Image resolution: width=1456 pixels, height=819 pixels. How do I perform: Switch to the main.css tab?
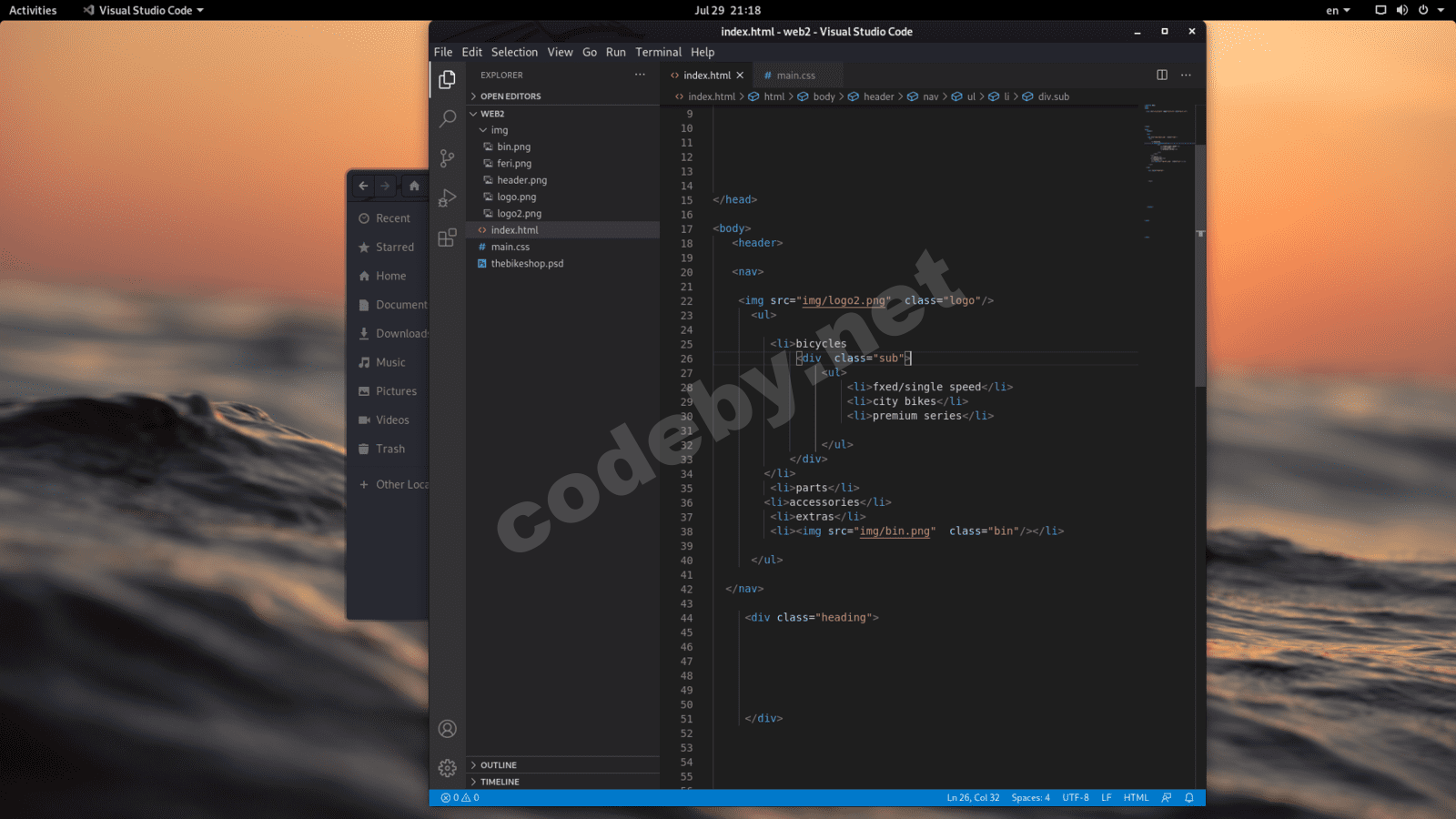[x=795, y=75]
